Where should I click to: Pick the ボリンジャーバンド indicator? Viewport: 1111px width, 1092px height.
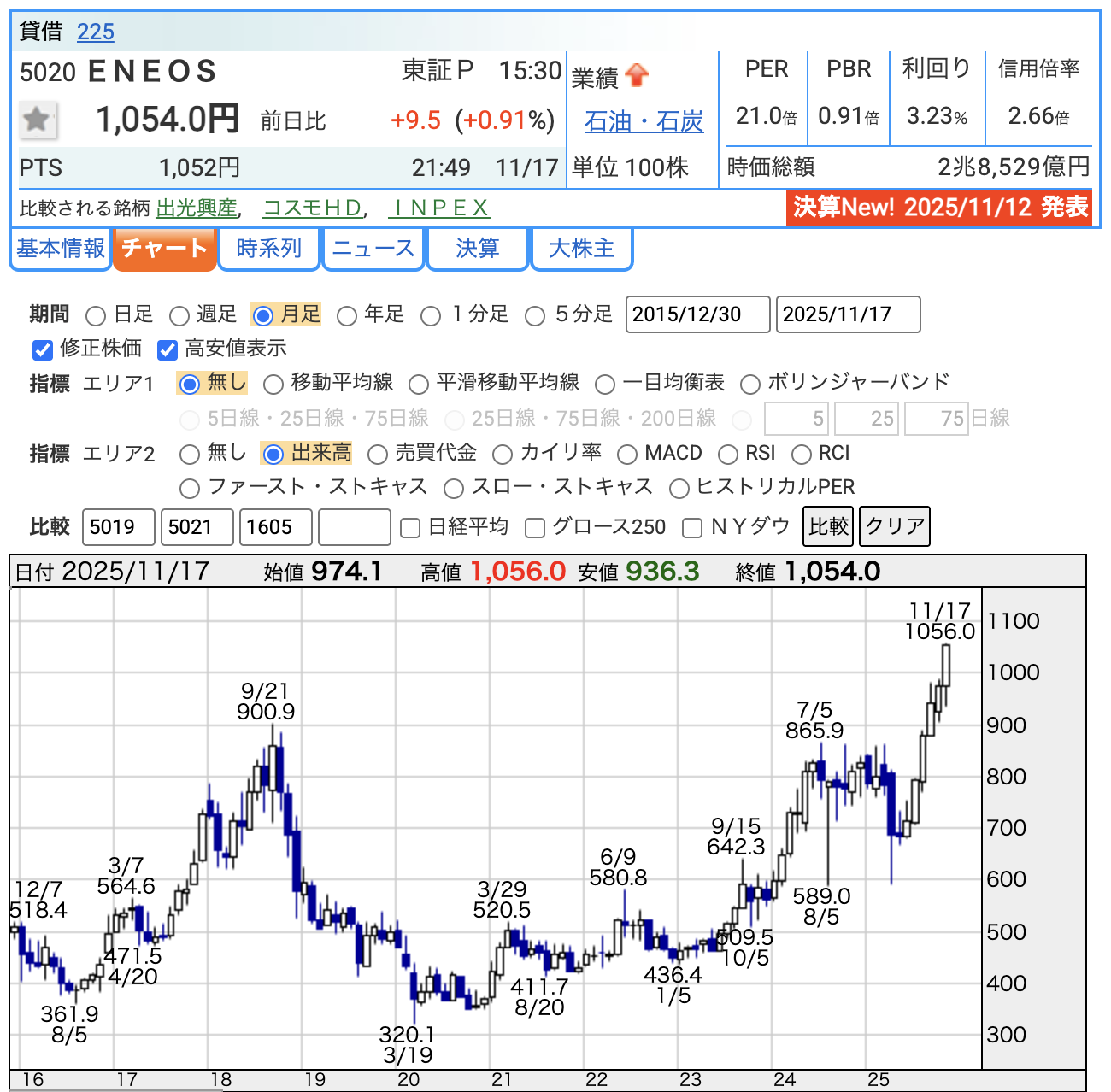pos(750,385)
